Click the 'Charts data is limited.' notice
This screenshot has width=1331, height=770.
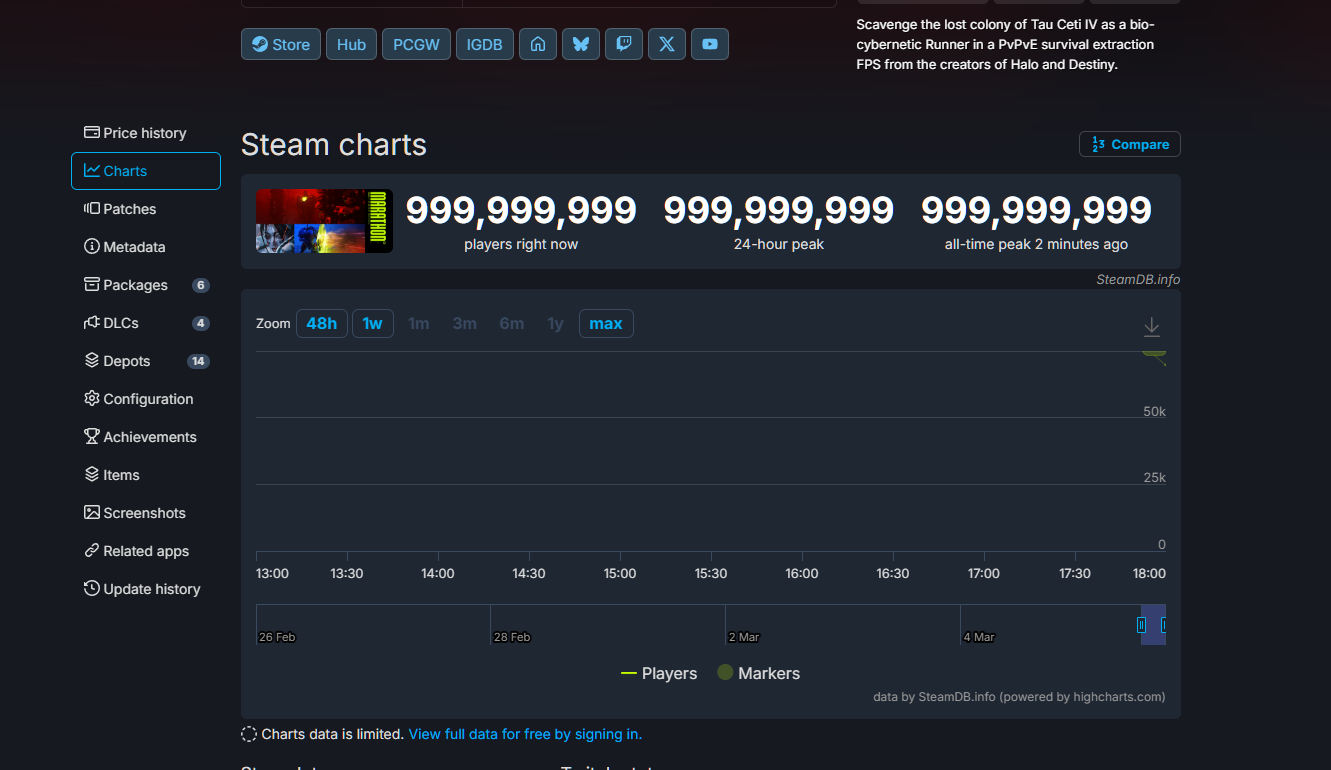pos(333,734)
